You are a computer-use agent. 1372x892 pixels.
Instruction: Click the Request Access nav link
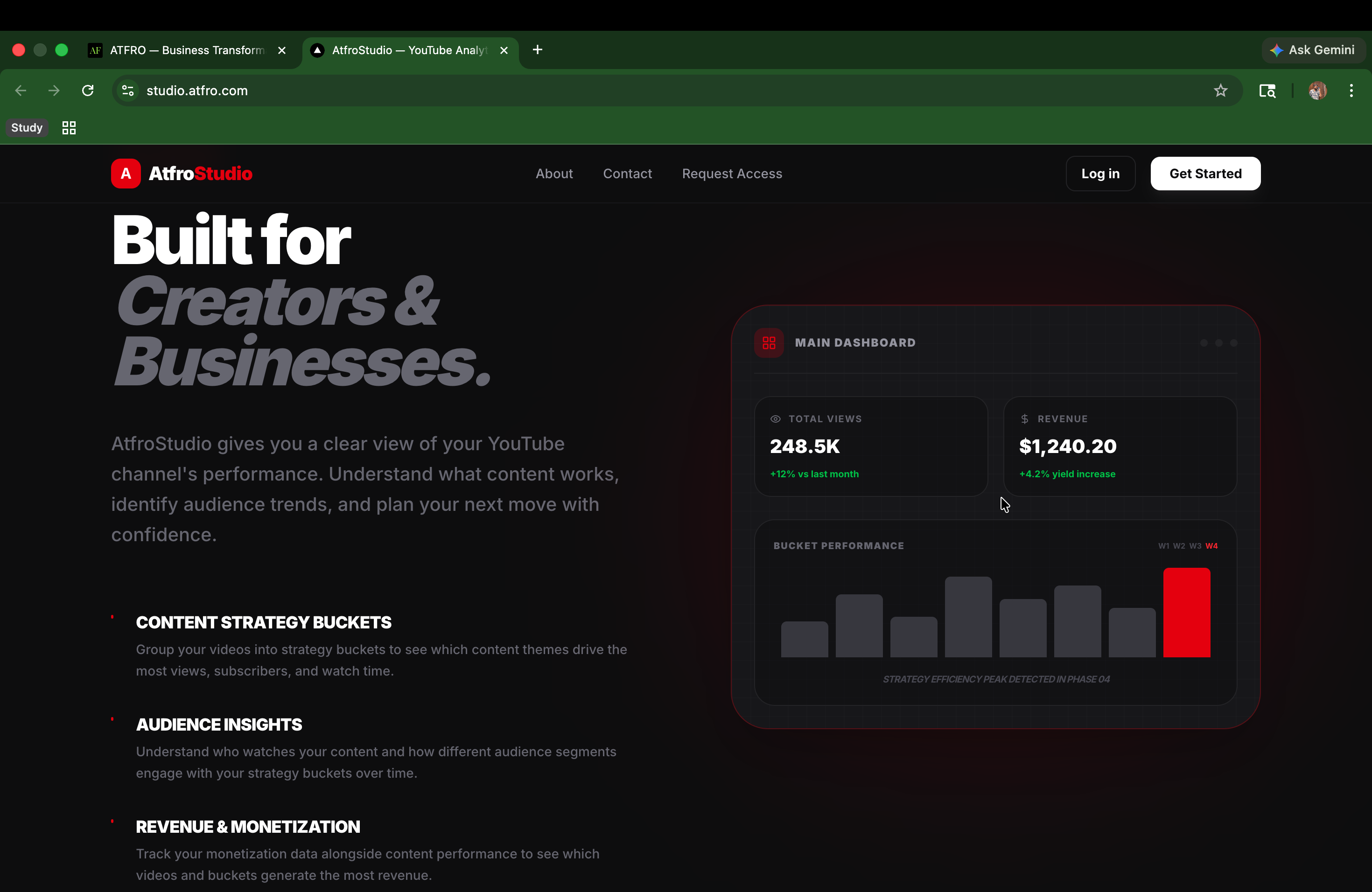tap(732, 174)
